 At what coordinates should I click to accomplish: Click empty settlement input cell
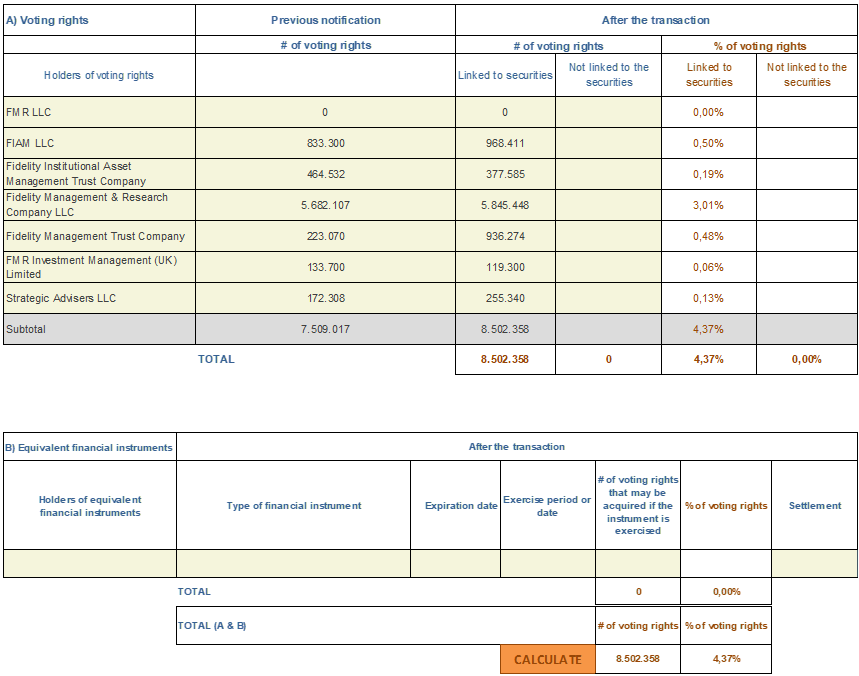(815, 563)
